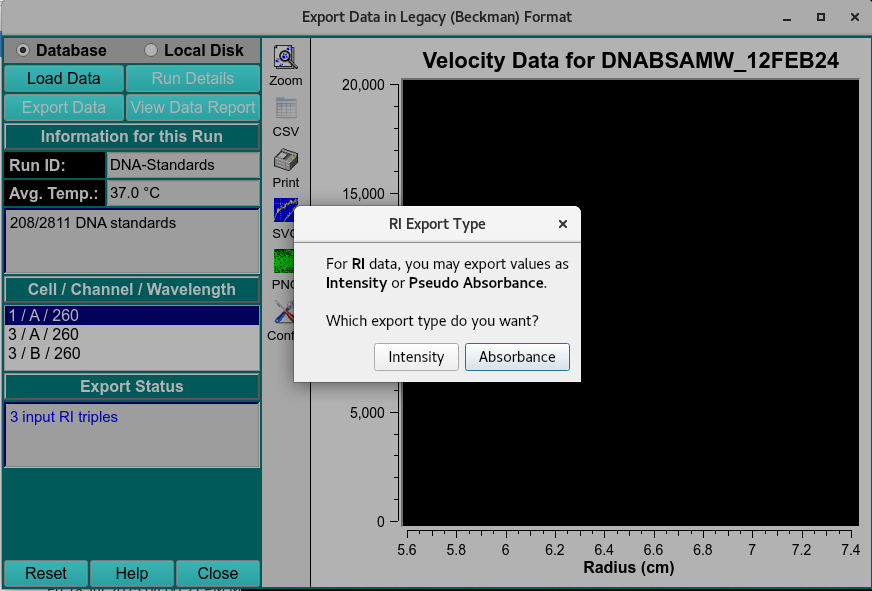Click the SVG export plot icon
The image size is (872, 591).
click(x=284, y=210)
